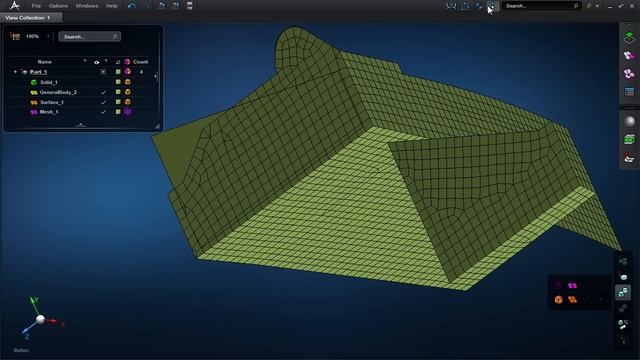Click the third view icon left of search

[479, 6]
